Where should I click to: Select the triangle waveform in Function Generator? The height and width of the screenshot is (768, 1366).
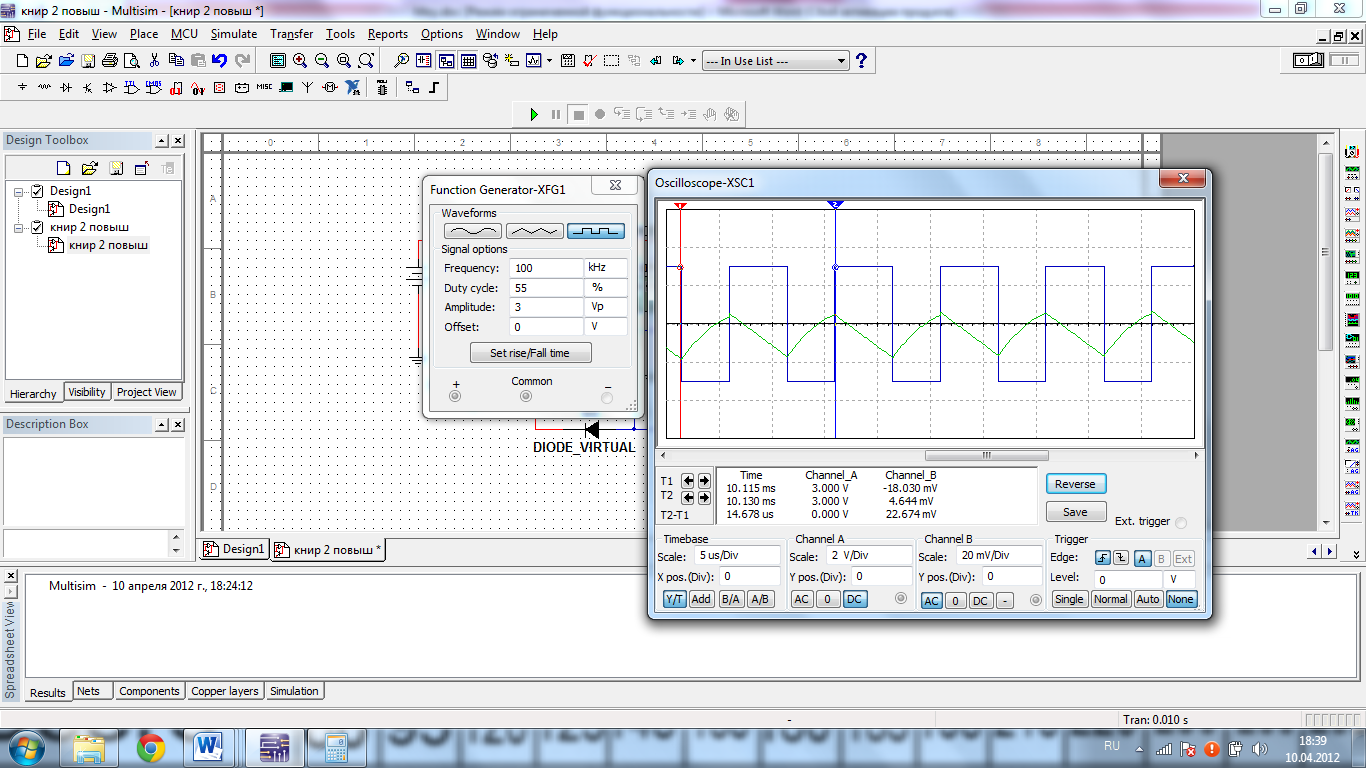pos(535,231)
